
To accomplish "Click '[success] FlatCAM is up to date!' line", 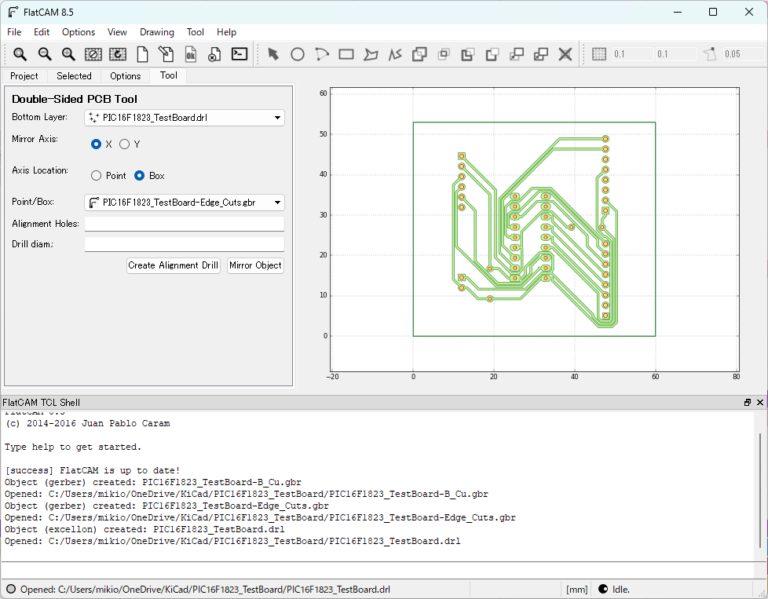I will pyautogui.click(x=93, y=470).
